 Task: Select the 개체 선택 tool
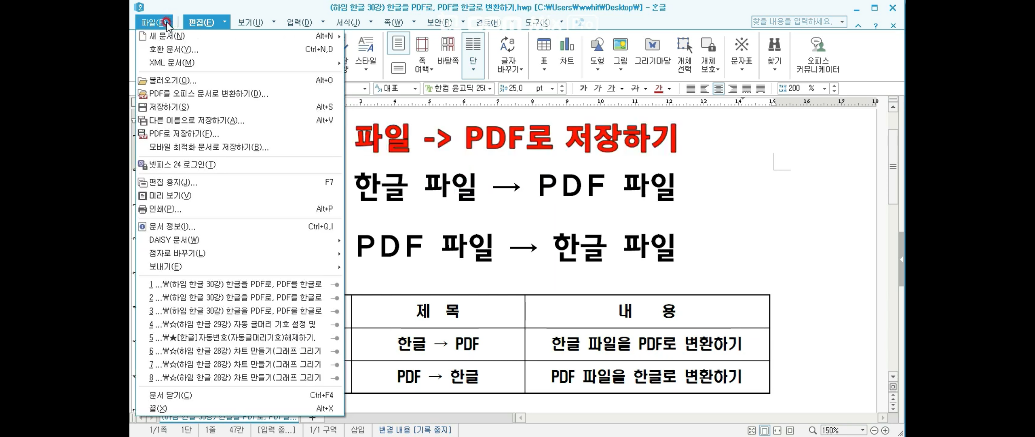(684, 50)
